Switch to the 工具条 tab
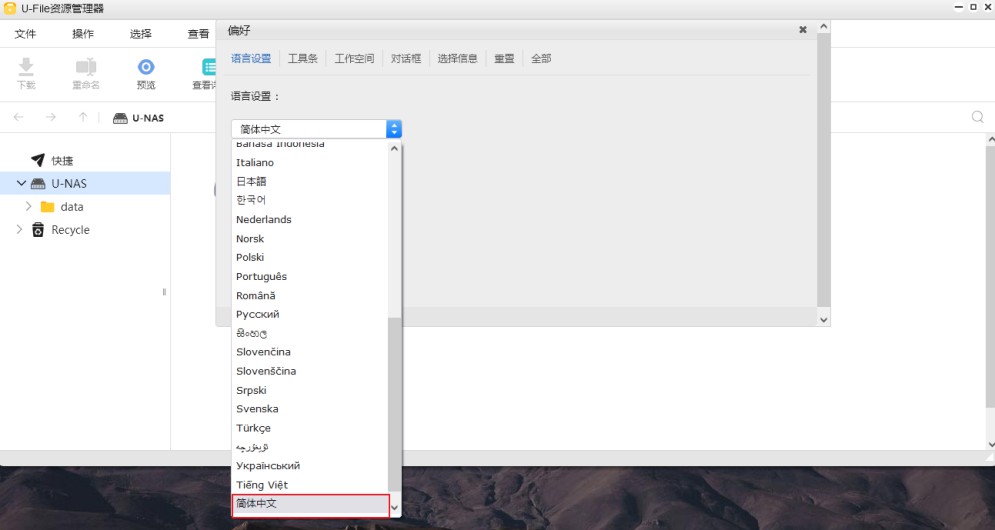This screenshot has width=995, height=530. [302, 59]
